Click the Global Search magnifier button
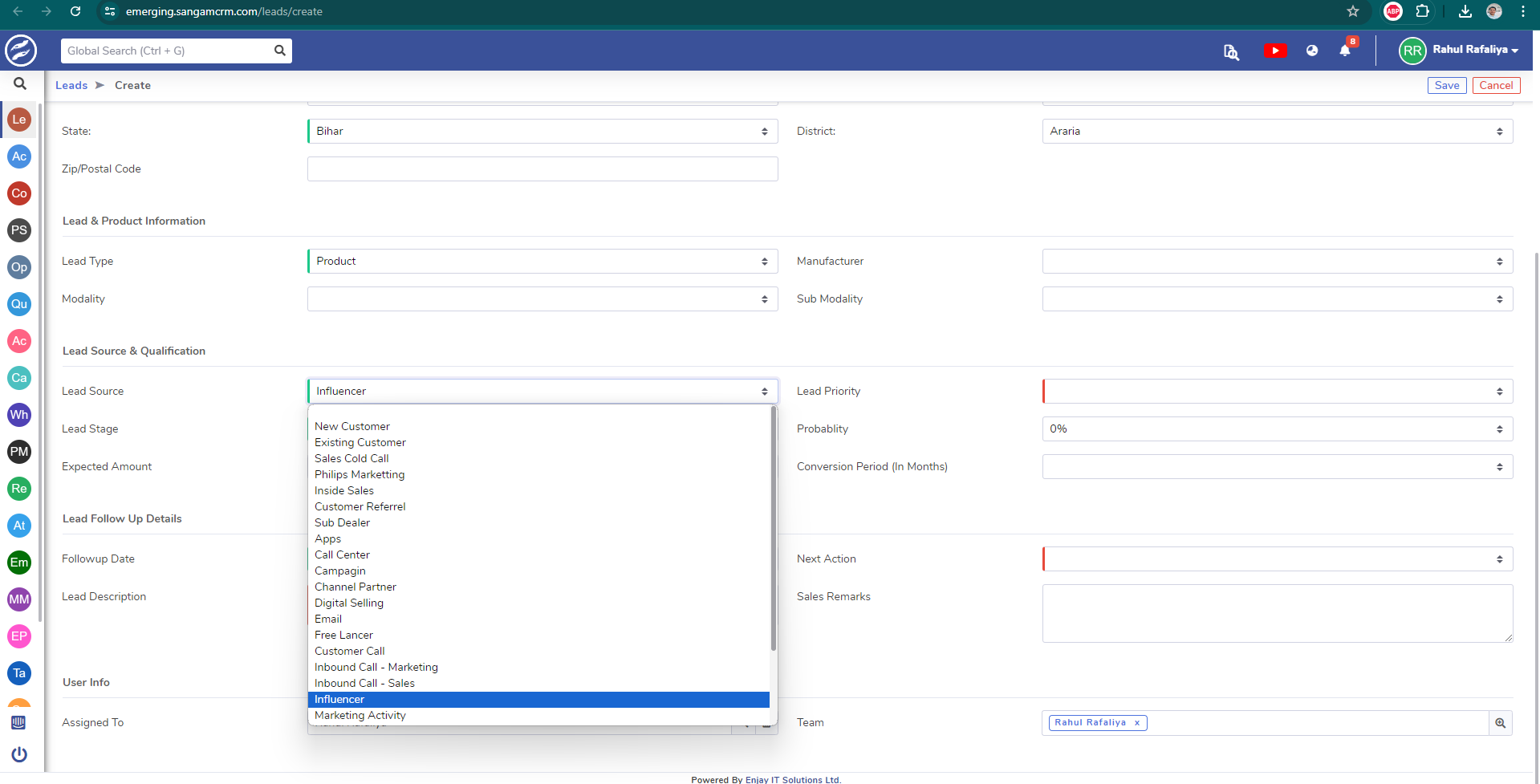Viewport: 1540px width, 784px height. tap(279, 51)
